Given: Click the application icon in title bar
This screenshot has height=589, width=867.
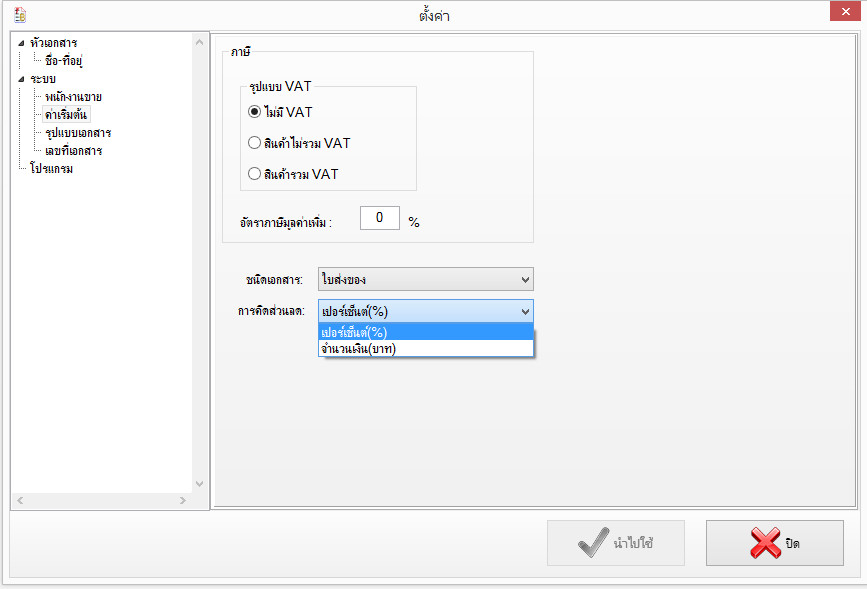Looking at the screenshot, I should point(20,15).
